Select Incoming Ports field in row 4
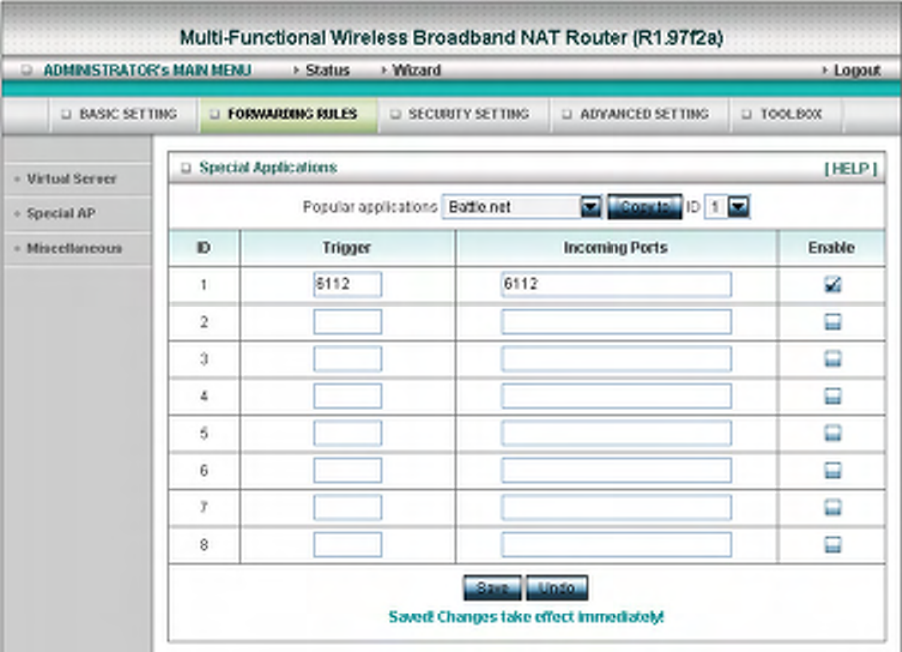The width and height of the screenshot is (902, 652). (x=617, y=396)
